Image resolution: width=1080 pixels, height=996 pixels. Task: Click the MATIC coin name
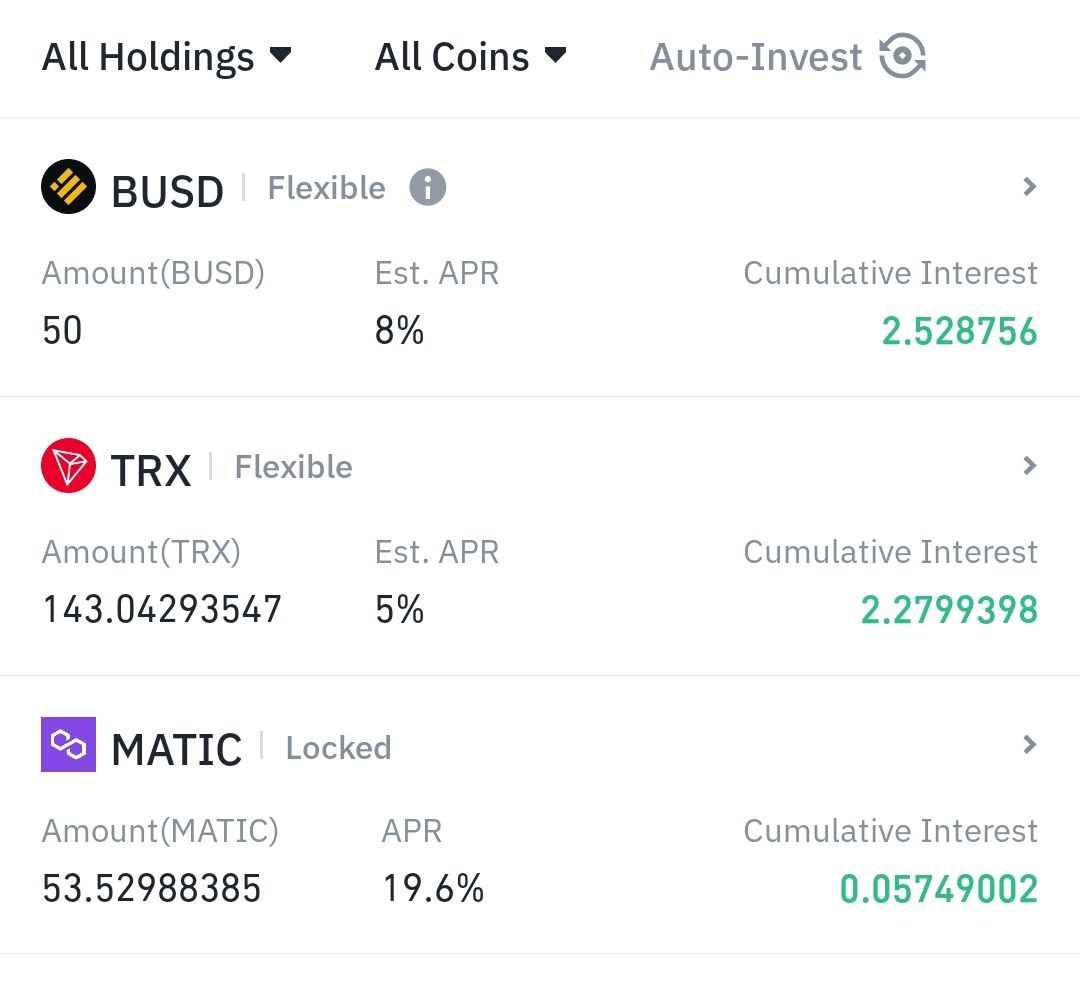click(176, 749)
